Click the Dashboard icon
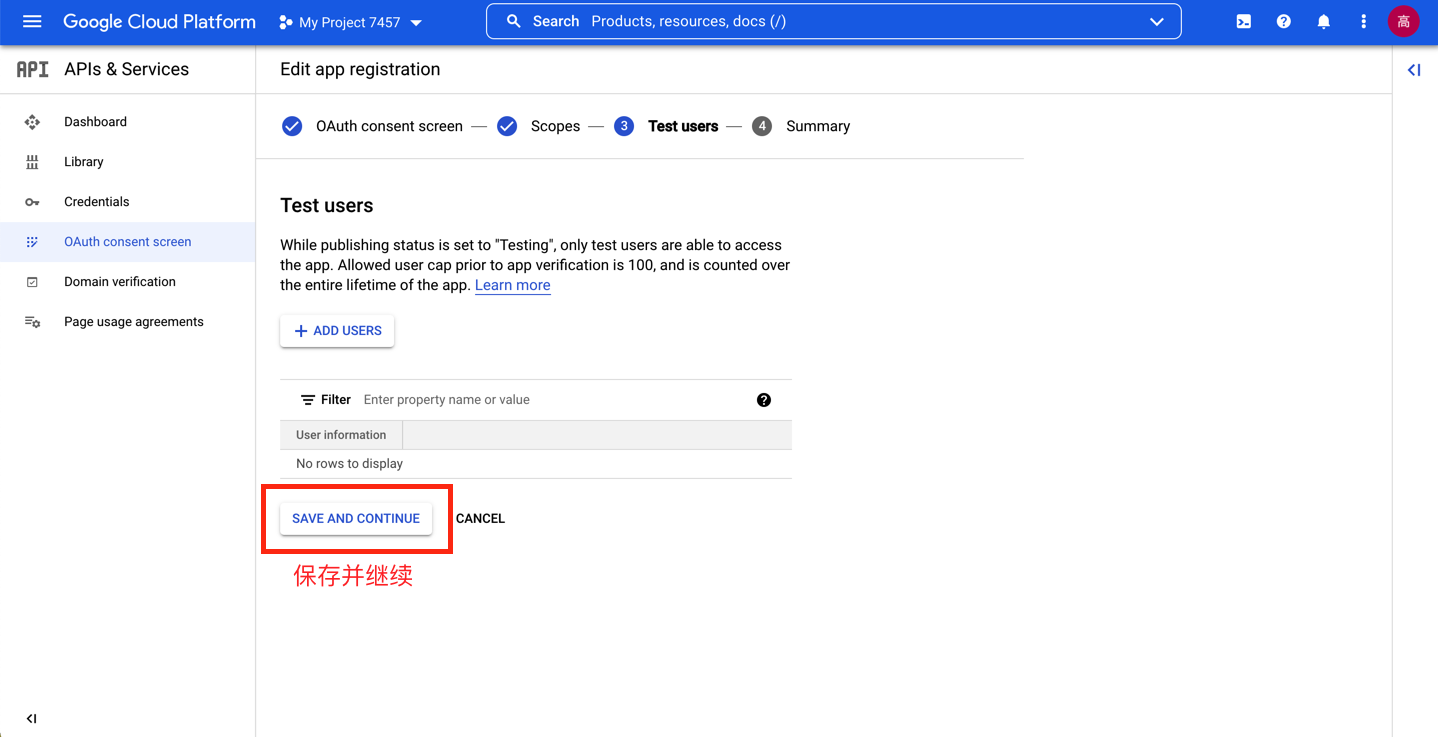This screenshot has height=737, width=1438. tap(32, 122)
